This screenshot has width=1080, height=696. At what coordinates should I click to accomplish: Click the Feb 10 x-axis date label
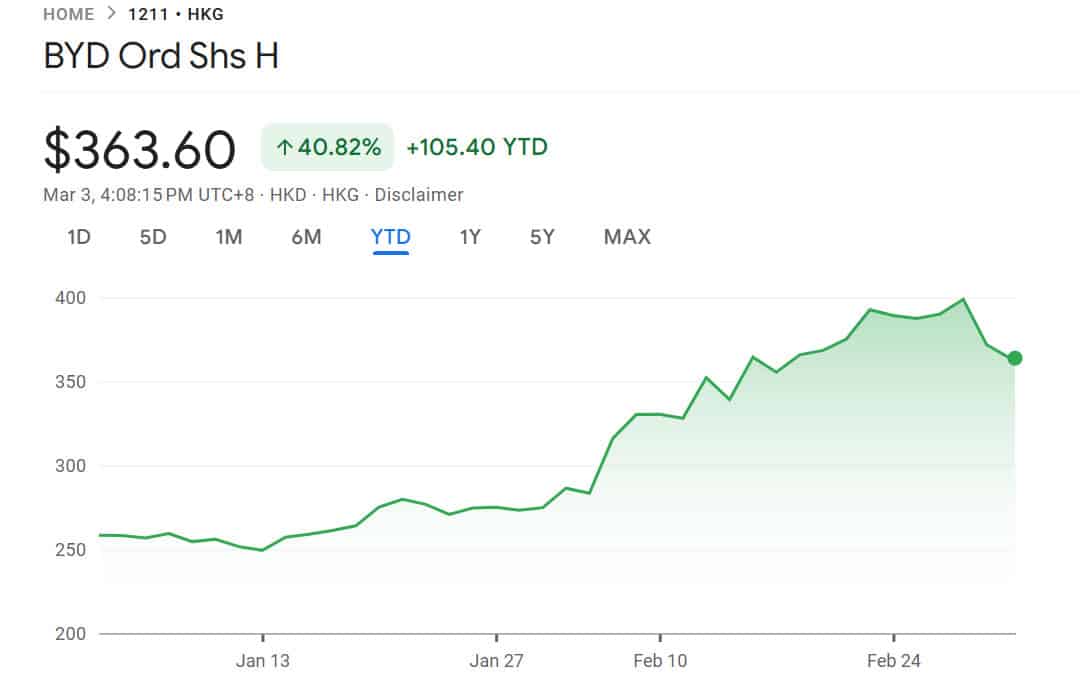(660, 661)
